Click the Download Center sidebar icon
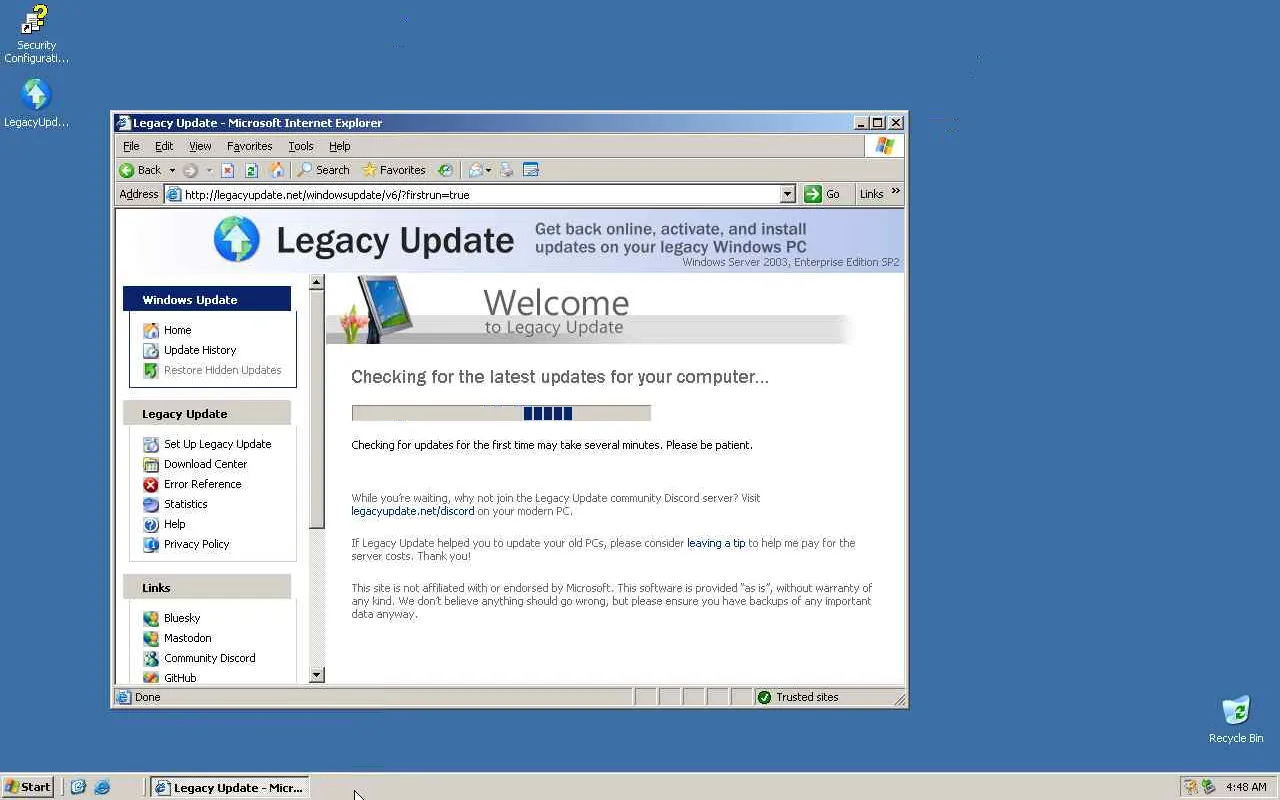Viewport: 1280px width, 800px height. [x=151, y=464]
